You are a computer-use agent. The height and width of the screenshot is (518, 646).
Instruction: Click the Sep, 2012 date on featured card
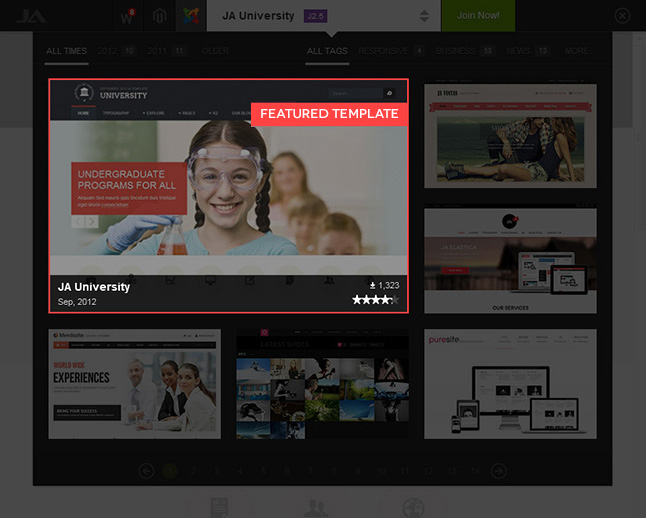77,302
